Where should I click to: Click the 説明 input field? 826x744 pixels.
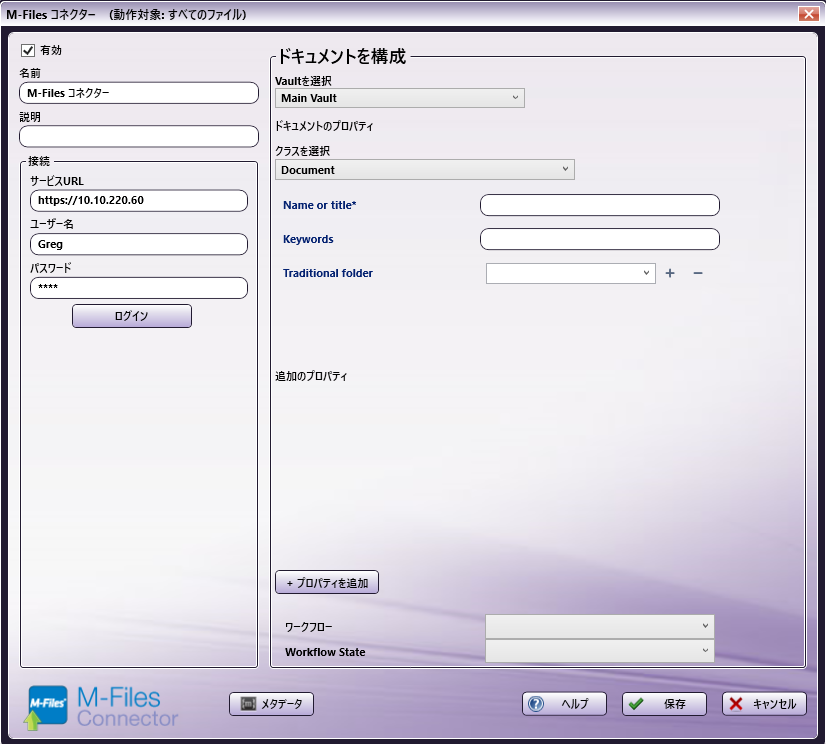pos(139,136)
